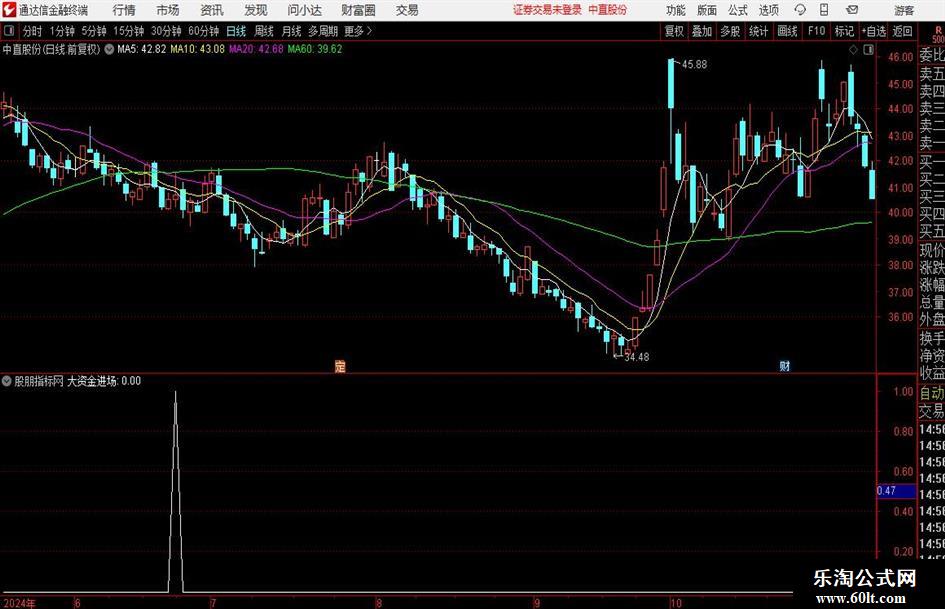Image resolution: width=945 pixels, height=609 pixels.
Task: Toggle left side panel icon beside 分时
Action: tap(8, 31)
